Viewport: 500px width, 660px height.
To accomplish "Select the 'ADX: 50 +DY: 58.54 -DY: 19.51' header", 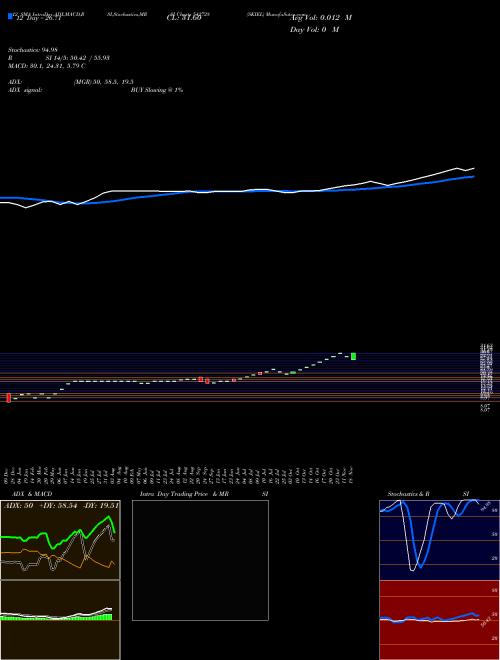I will tap(61, 505).
